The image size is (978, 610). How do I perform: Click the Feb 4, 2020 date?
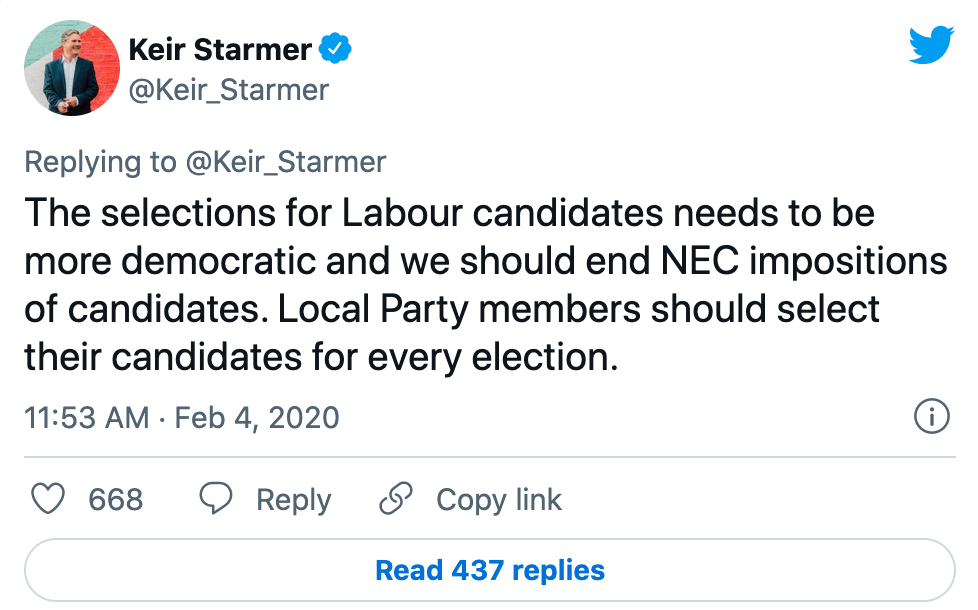(x=257, y=417)
